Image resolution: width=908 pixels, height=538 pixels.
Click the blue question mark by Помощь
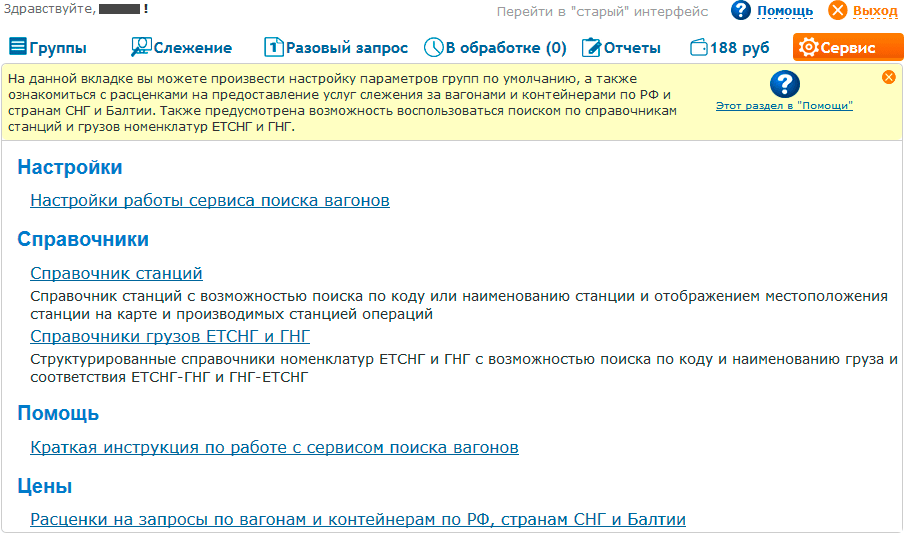tap(741, 11)
